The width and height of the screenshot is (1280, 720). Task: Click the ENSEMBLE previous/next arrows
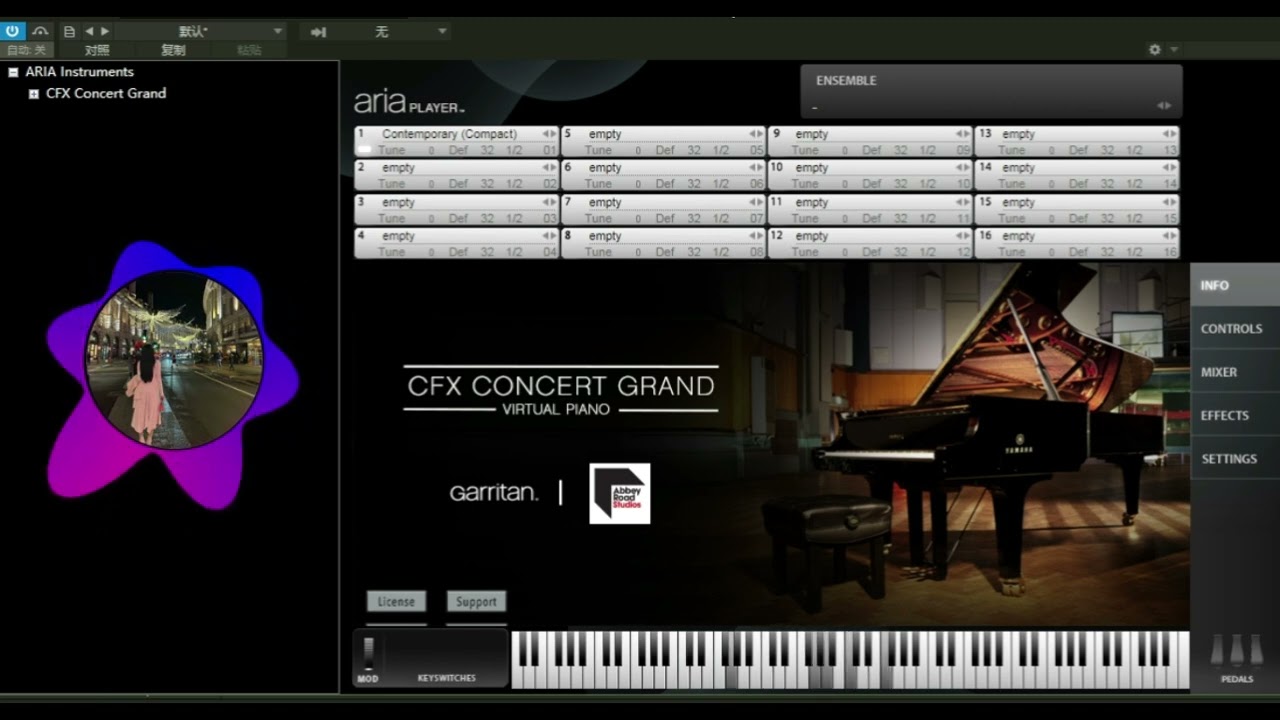1164,106
